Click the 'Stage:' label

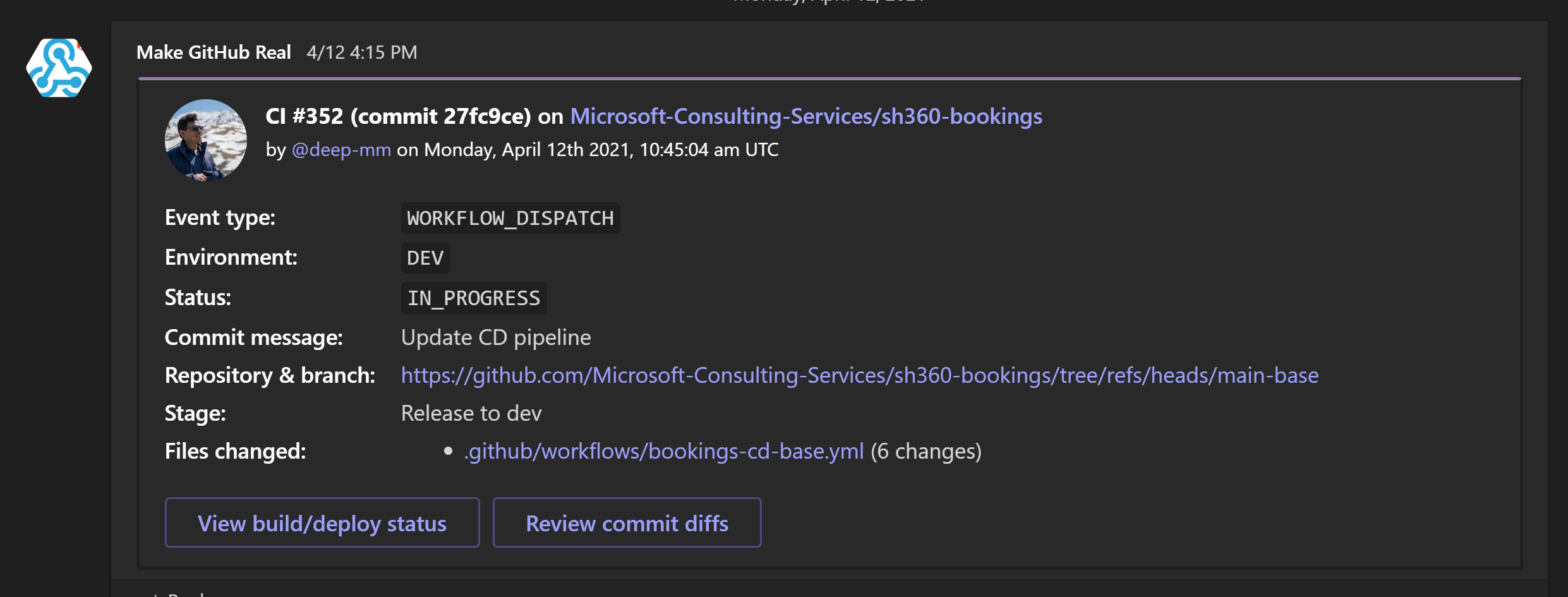[x=195, y=413]
